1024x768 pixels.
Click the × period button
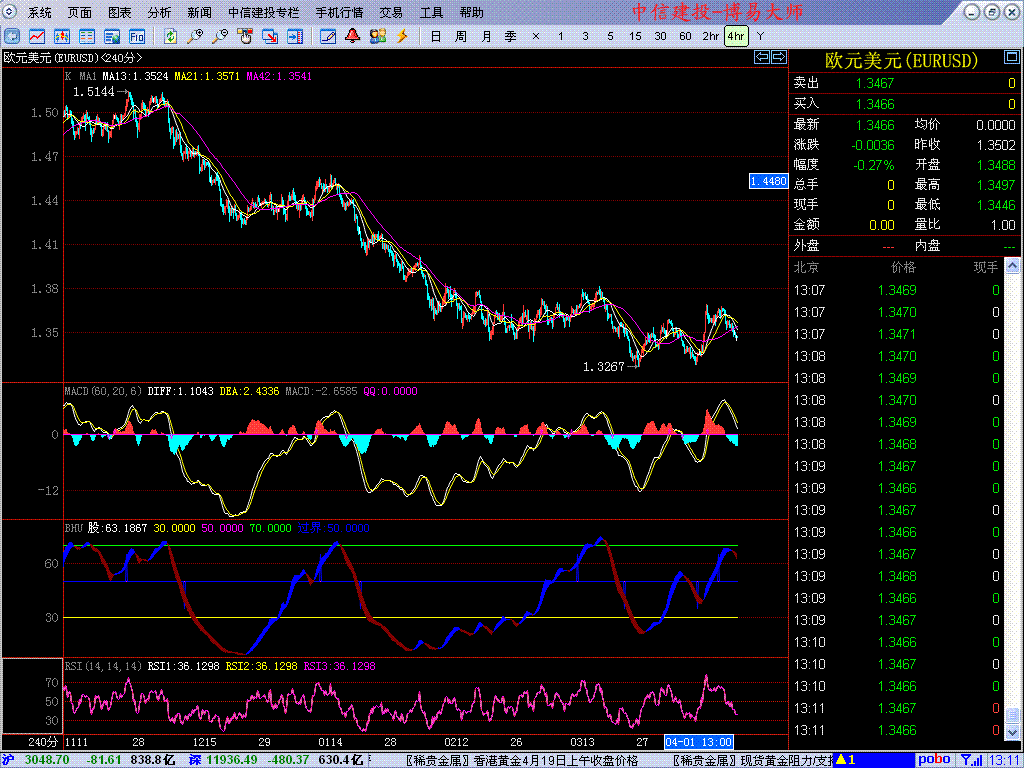tap(536, 37)
